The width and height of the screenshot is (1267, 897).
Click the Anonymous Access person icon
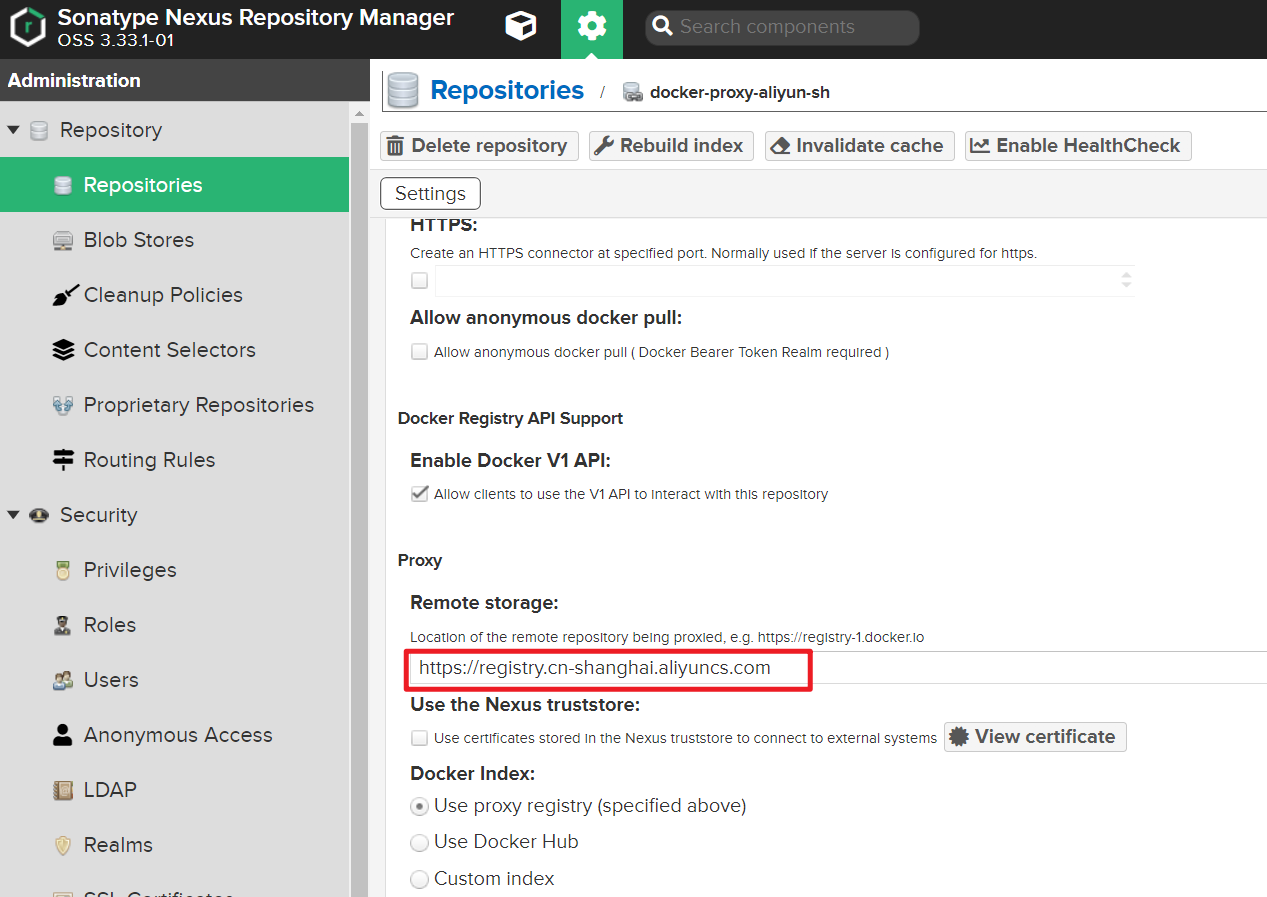tap(63, 735)
